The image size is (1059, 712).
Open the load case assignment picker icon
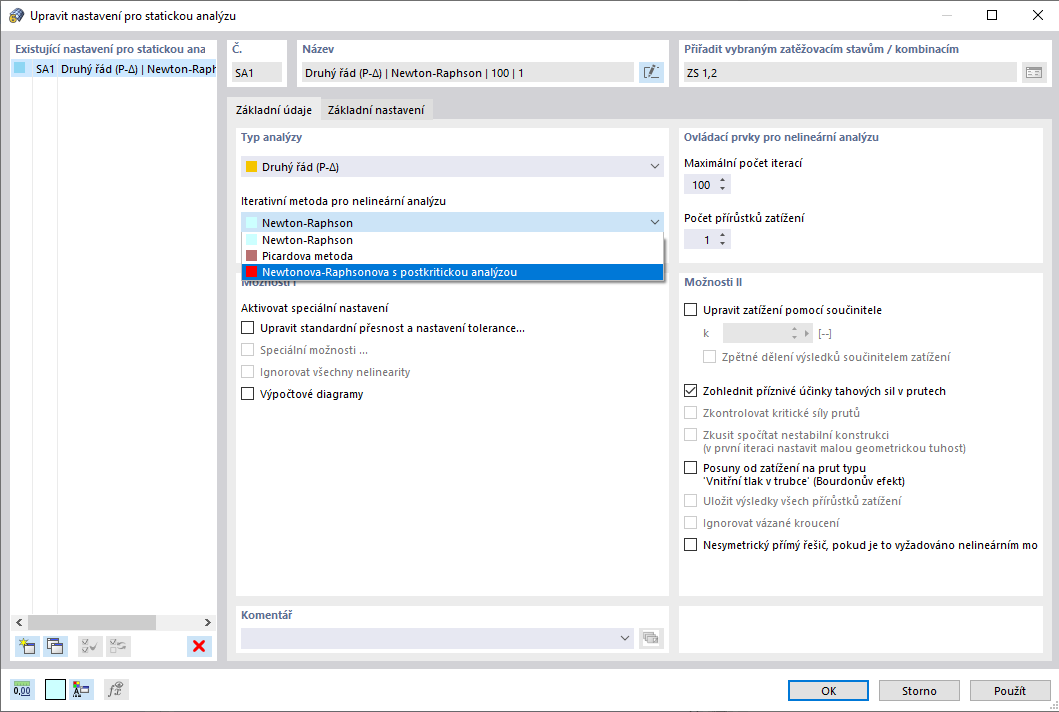pos(1033,72)
